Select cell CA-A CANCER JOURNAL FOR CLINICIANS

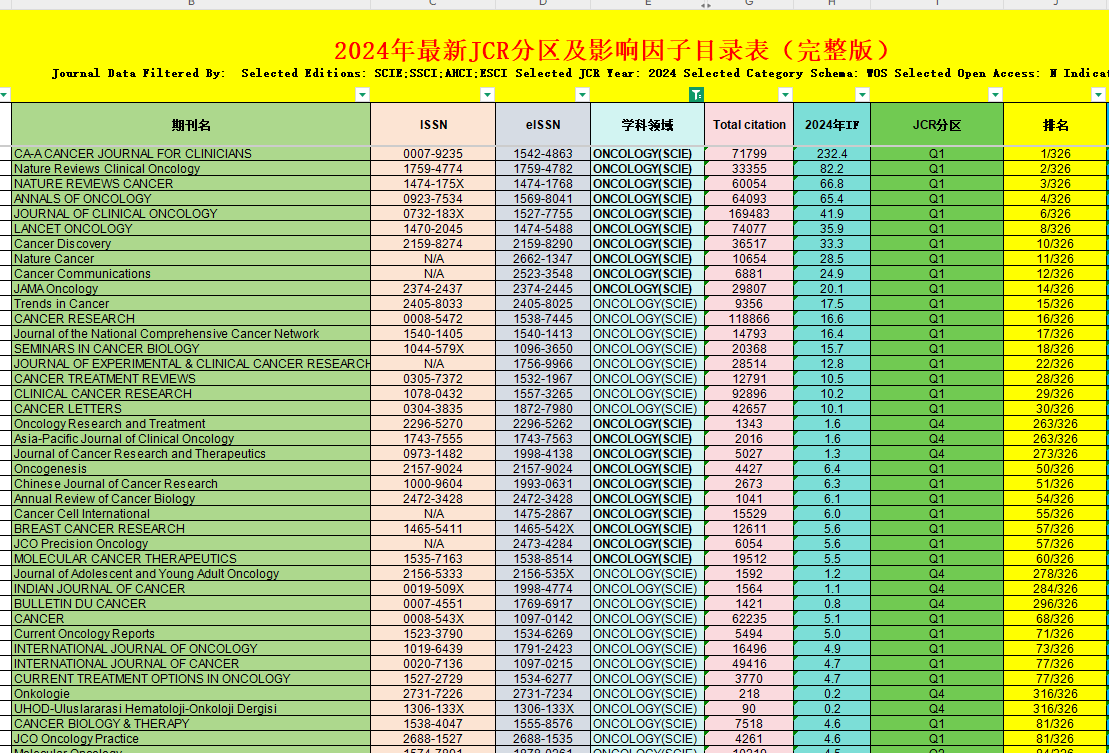coord(191,153)
